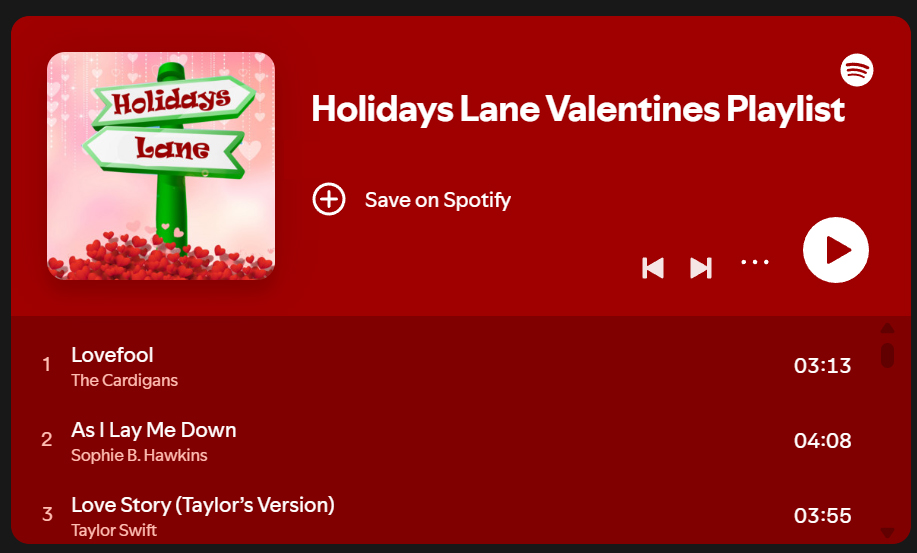Play the song As I Lay Me Down
Screen dimensions: 917x553
coord(154,430)
